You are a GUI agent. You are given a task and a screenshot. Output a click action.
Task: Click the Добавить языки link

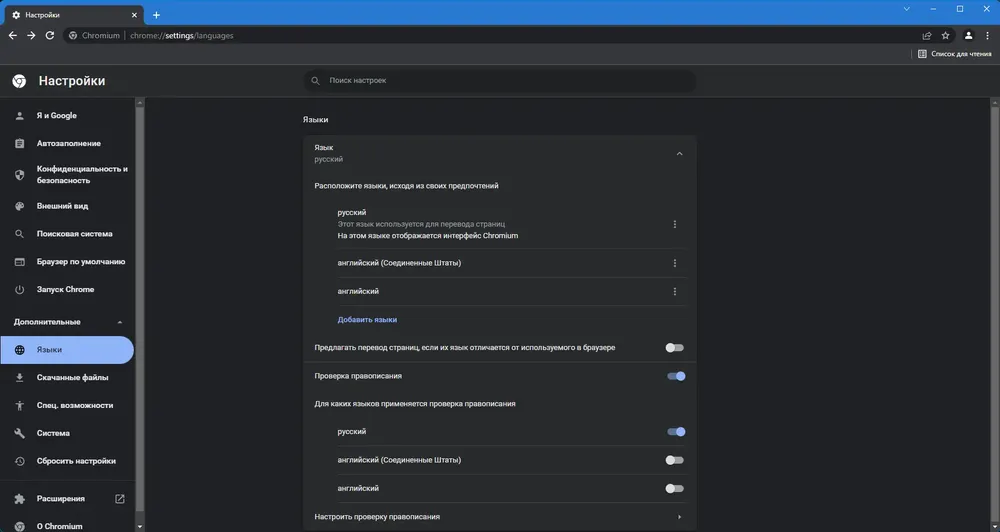pos(367,320)
